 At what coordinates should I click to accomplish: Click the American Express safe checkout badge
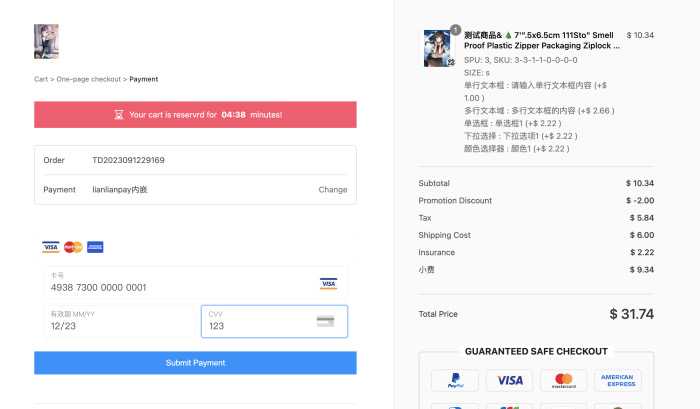pyautogui.click(x=619, y=381)
